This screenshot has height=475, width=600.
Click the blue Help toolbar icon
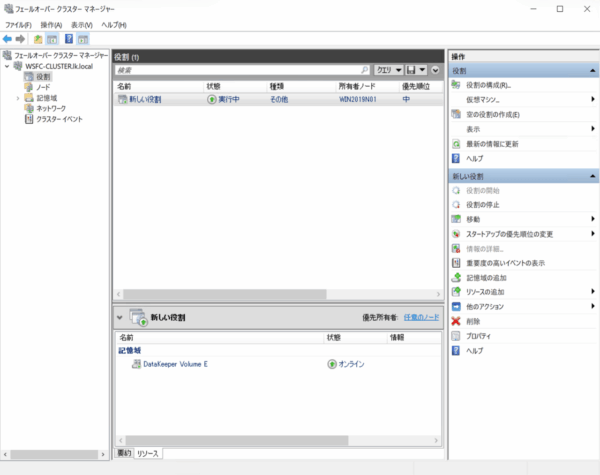(x=69, y=39)
